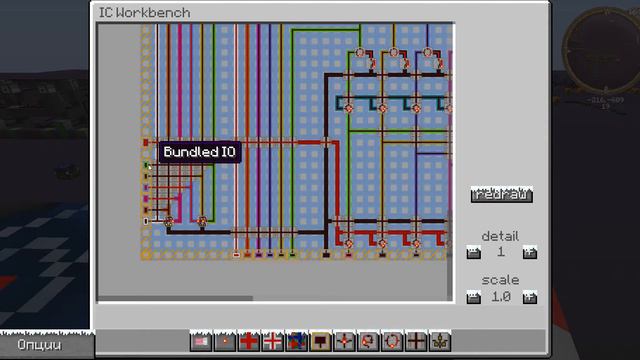The image size is (640, 360).
Task: Click the gate on the white wire near bottom-left
Action: click(169, 221)
